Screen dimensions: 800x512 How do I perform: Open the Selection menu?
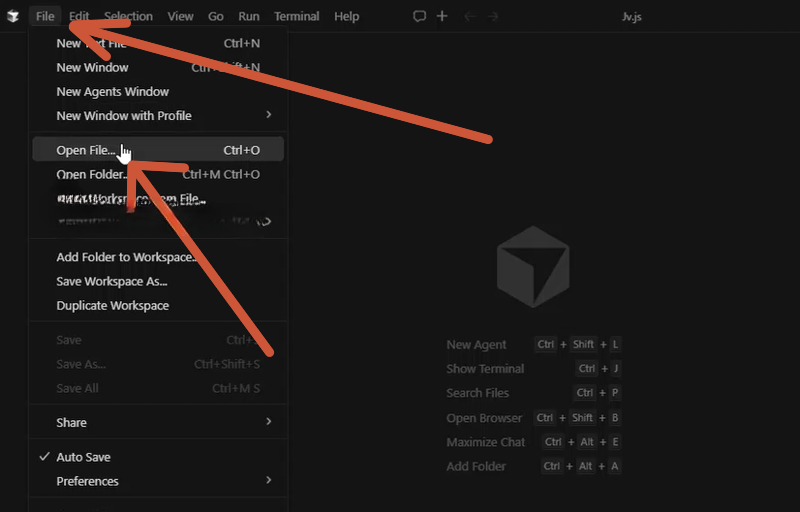pyautogui.click(x=129, y=16)
